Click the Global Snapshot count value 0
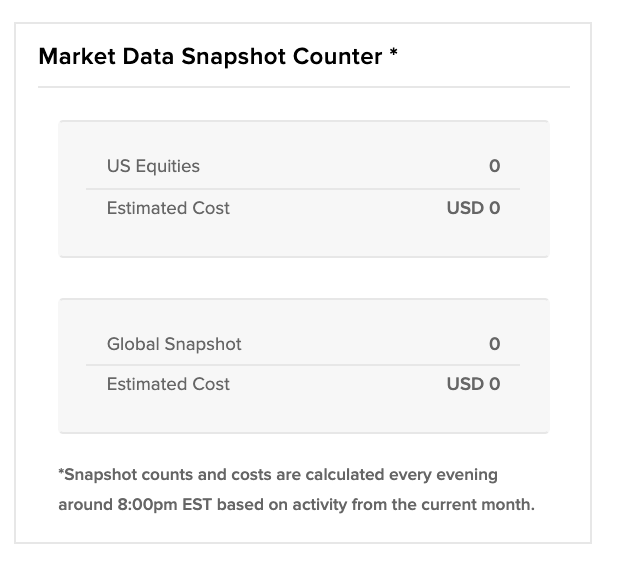Viewport: 622px width, 568px height. click(x=494, y=344)
